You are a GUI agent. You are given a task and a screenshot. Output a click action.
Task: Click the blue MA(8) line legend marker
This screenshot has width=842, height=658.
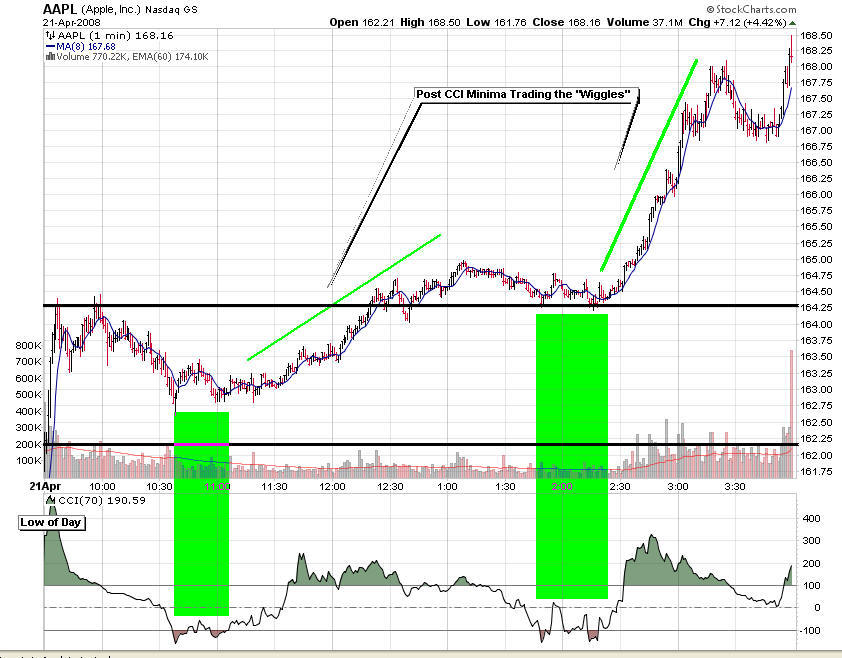point(50,47)
